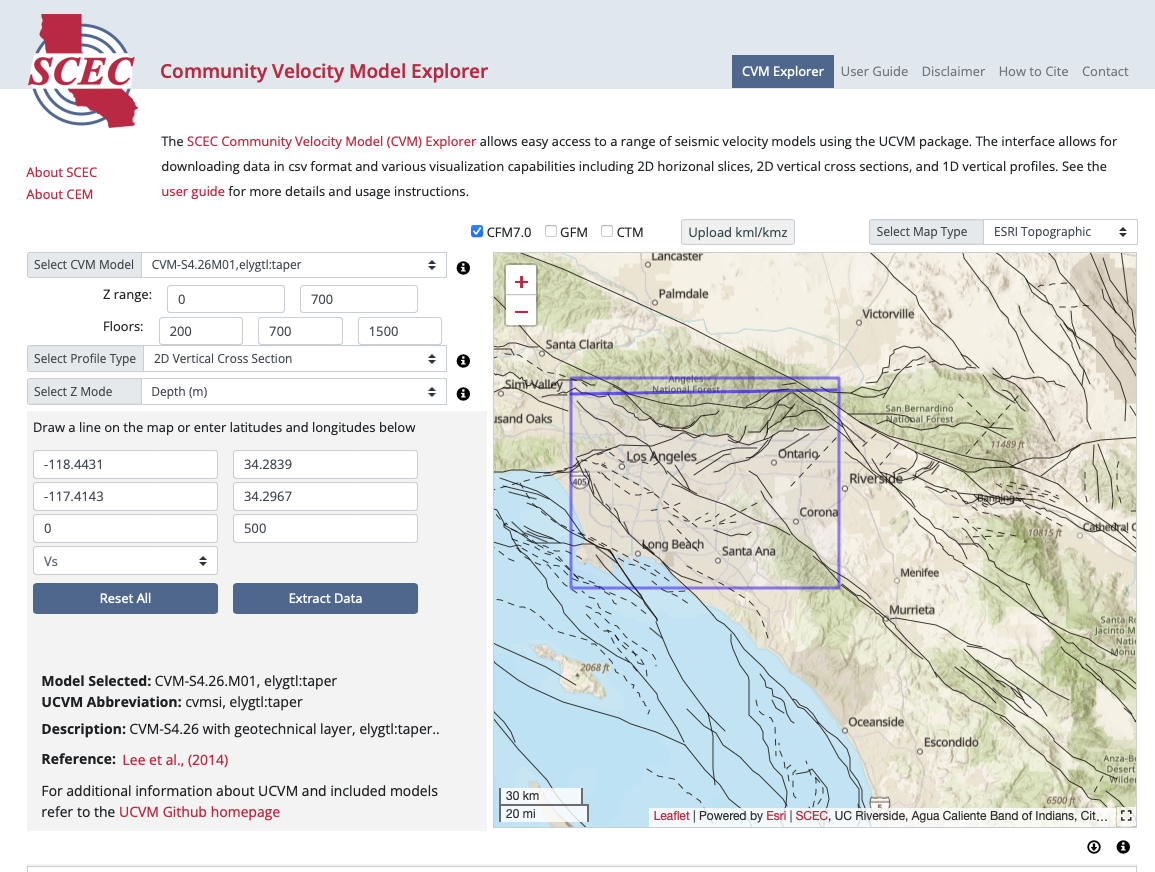Go to the How to Cite tab
Screen dimensions: 1155x872
(x=1033, y=71)
